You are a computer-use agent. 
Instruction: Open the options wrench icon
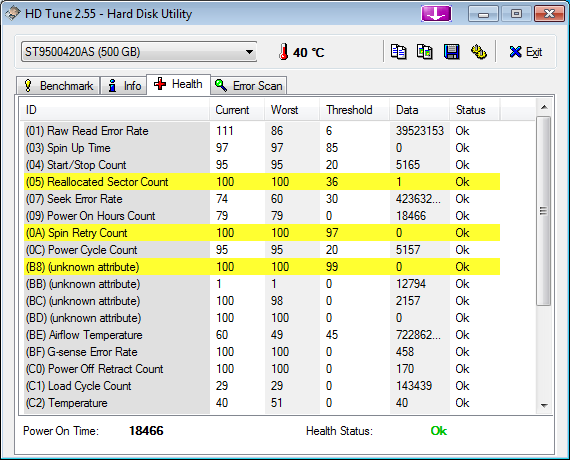click(x=479, y=52)
